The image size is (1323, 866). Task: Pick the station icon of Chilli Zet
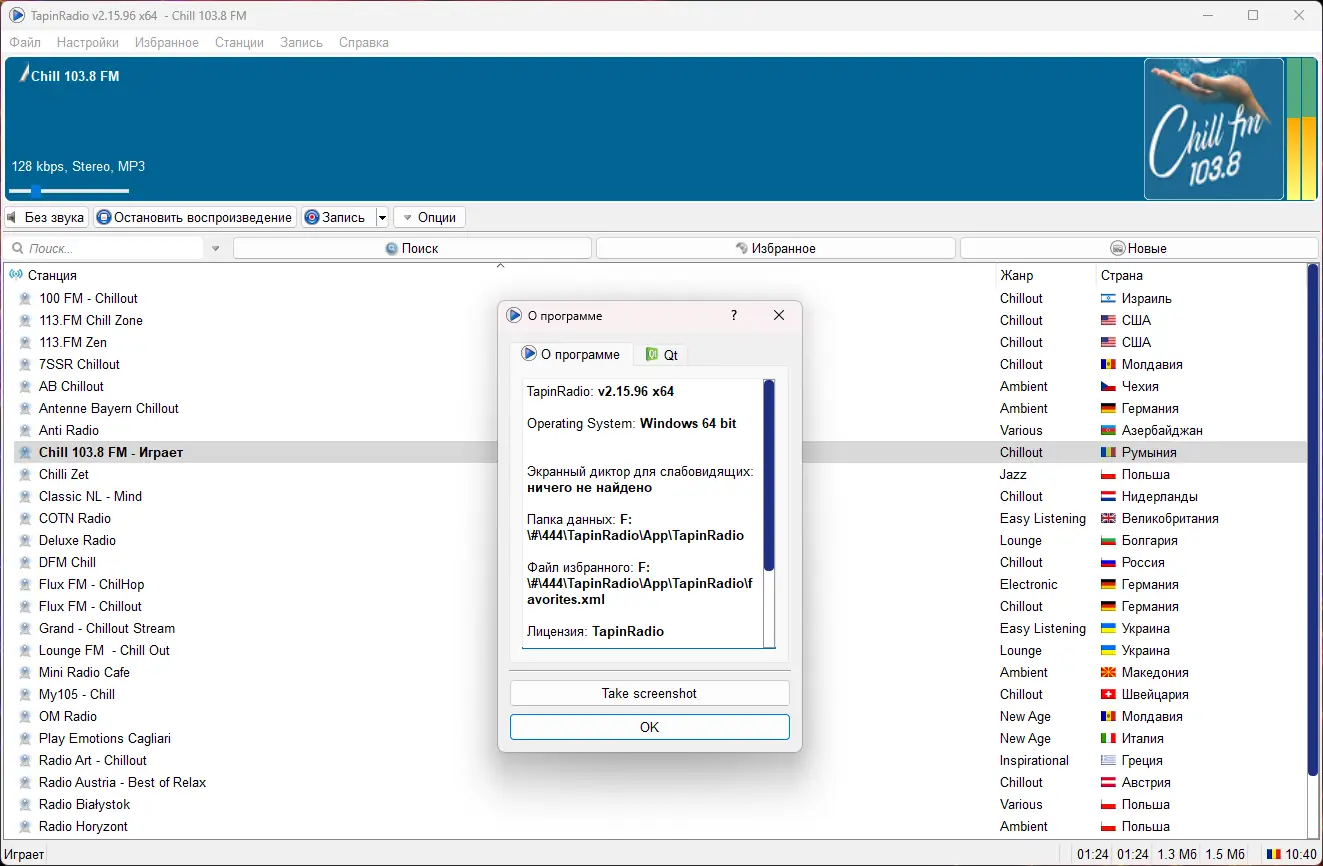pyautogui.click(x=26, y=474)
